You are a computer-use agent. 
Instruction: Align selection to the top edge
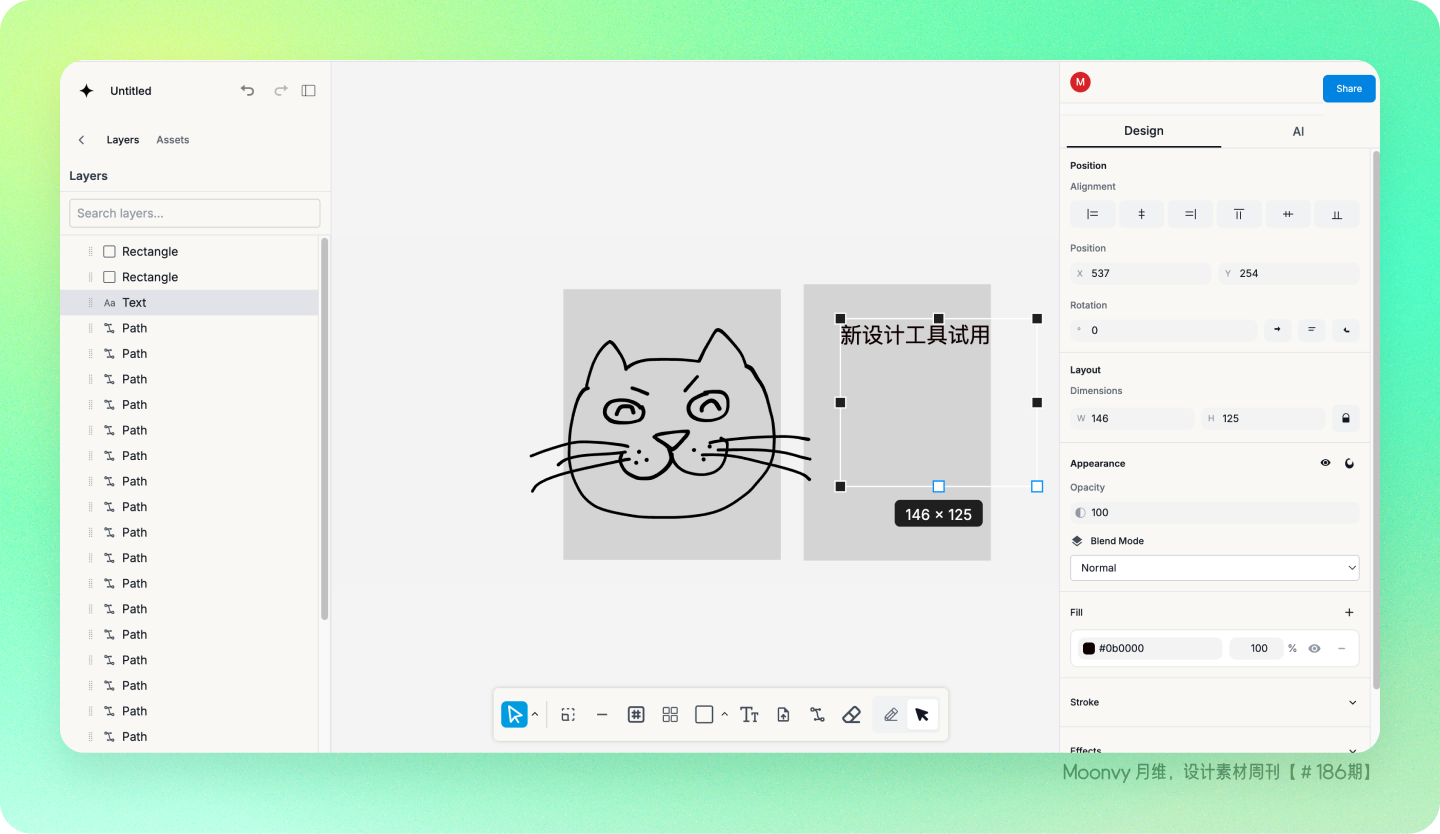1239,214
